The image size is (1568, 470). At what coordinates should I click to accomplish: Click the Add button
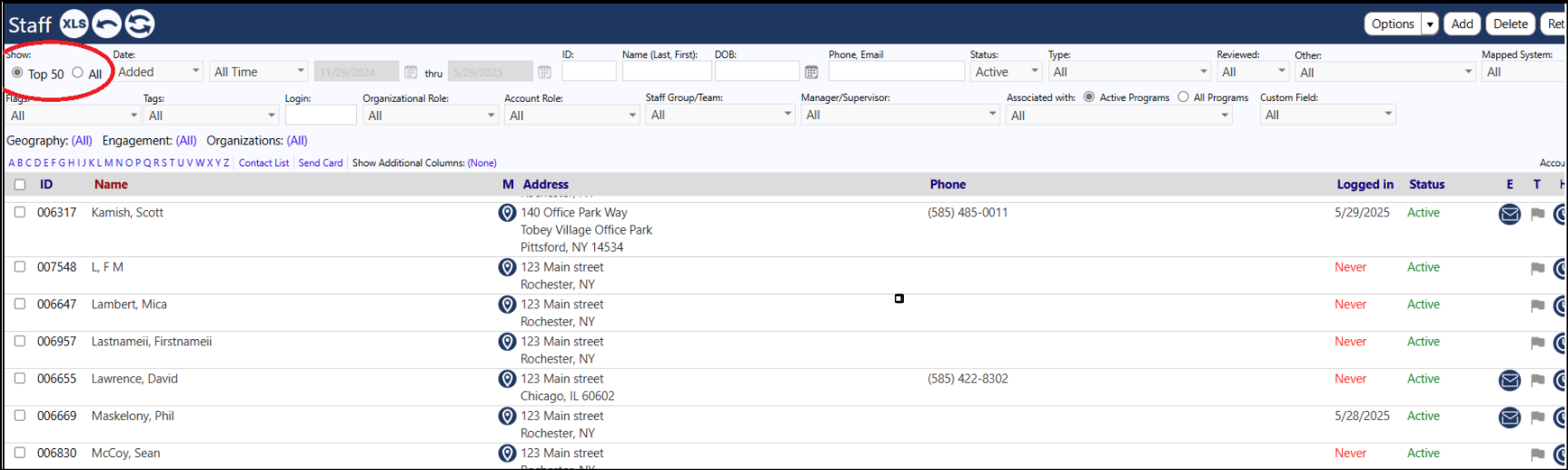pyautogui.click(x=1462, y=24)
